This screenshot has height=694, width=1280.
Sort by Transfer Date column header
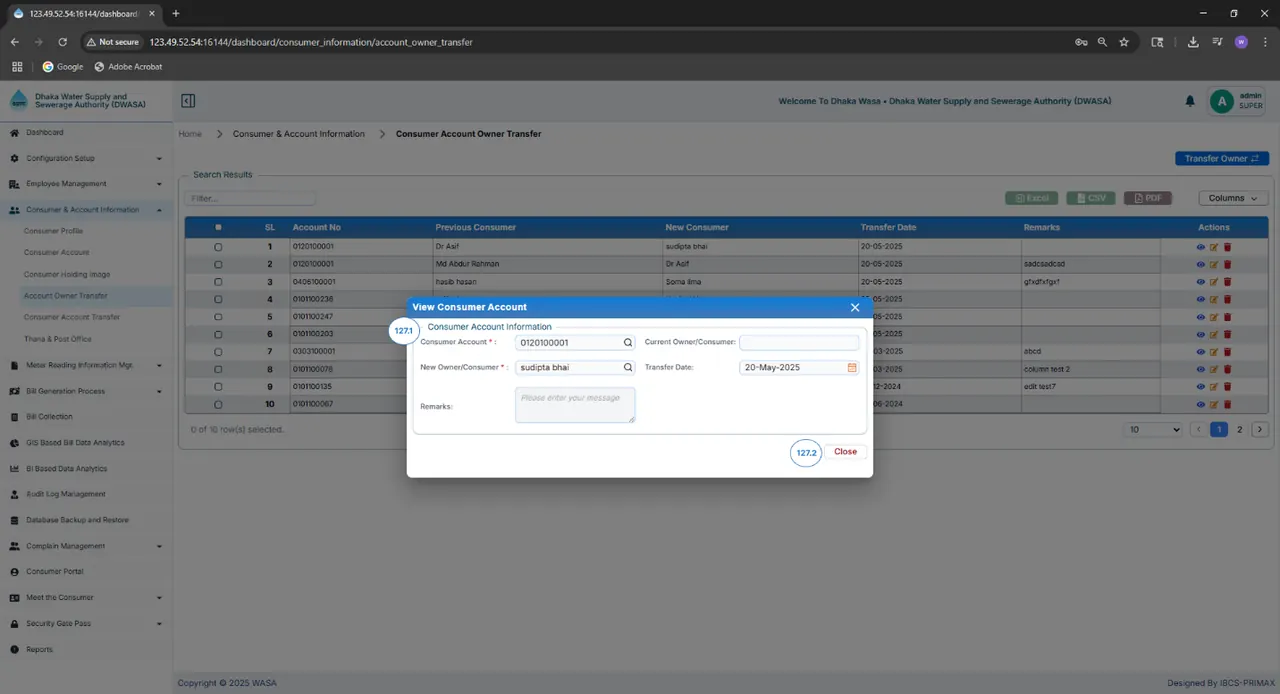pos(888,227)
